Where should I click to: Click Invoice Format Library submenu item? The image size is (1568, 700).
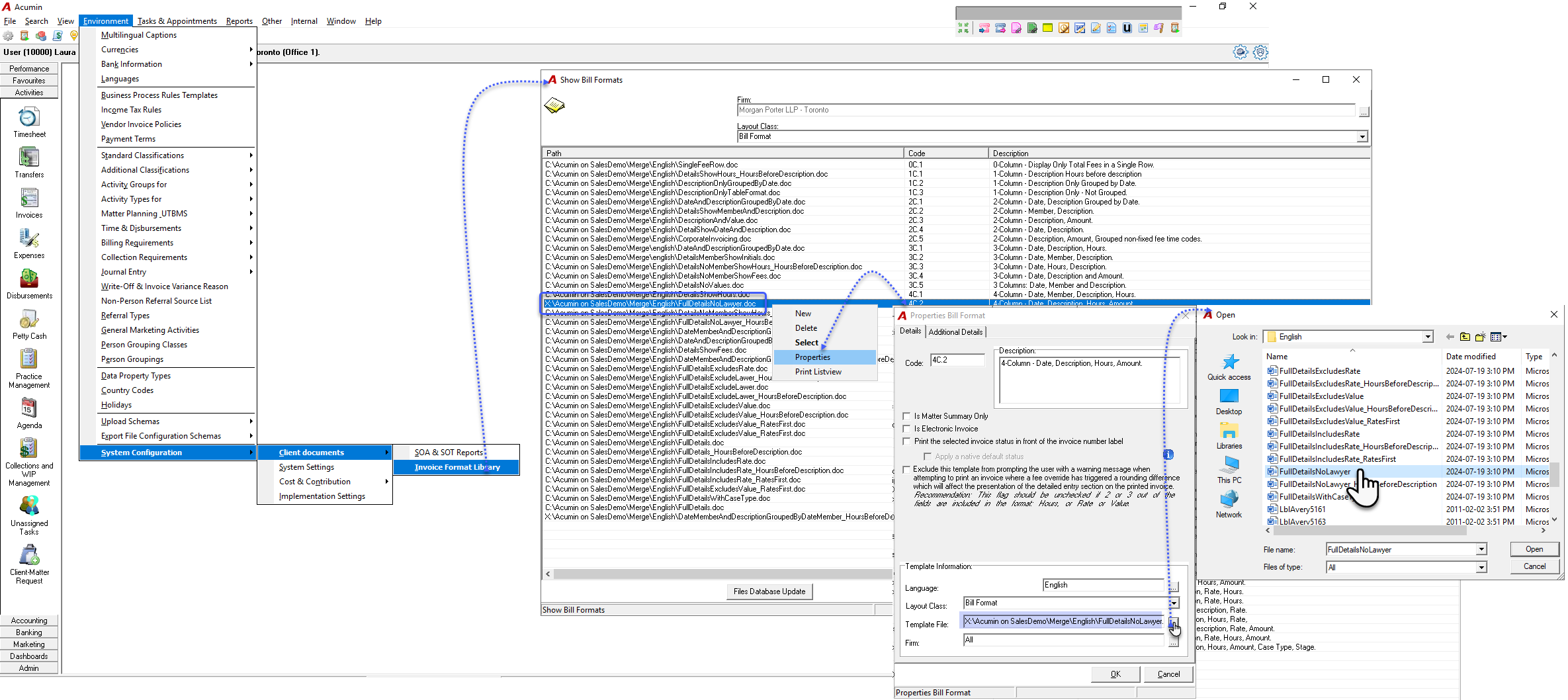(457, 467)
